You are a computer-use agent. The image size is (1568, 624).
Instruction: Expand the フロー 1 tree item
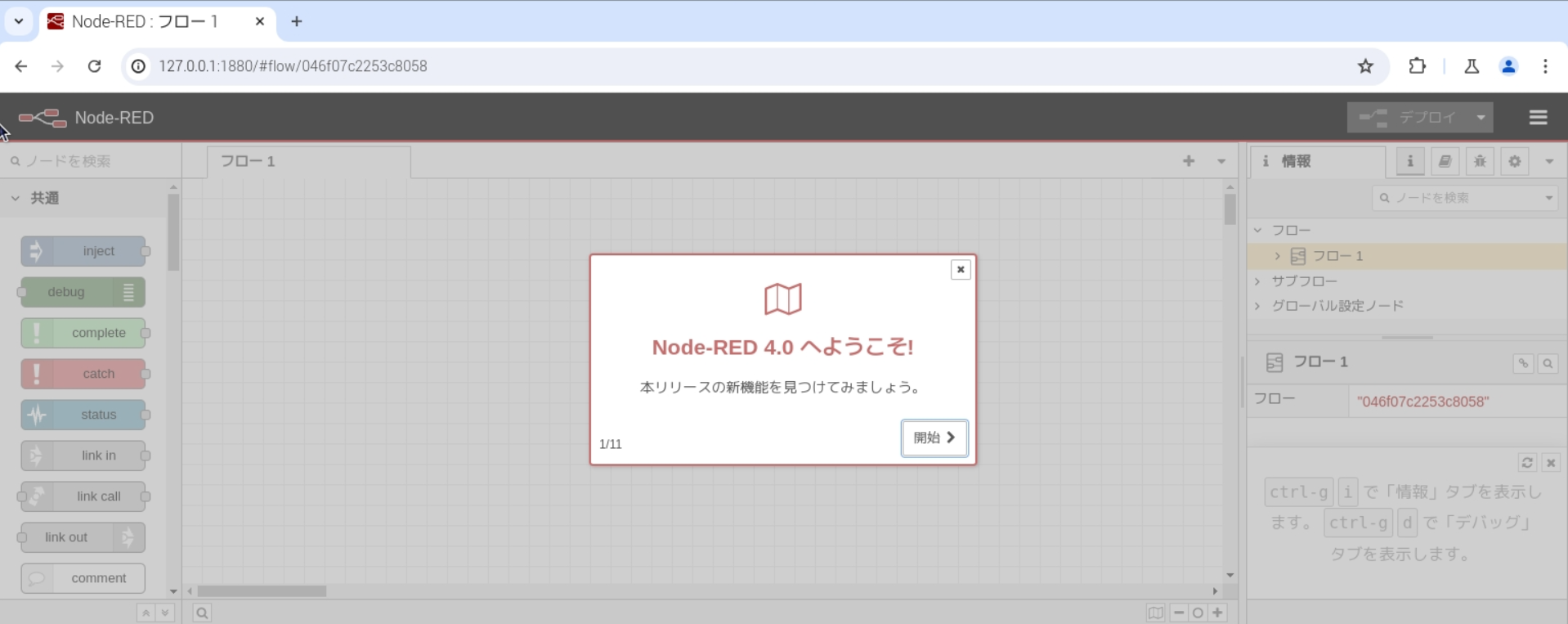coord(1277,256)
